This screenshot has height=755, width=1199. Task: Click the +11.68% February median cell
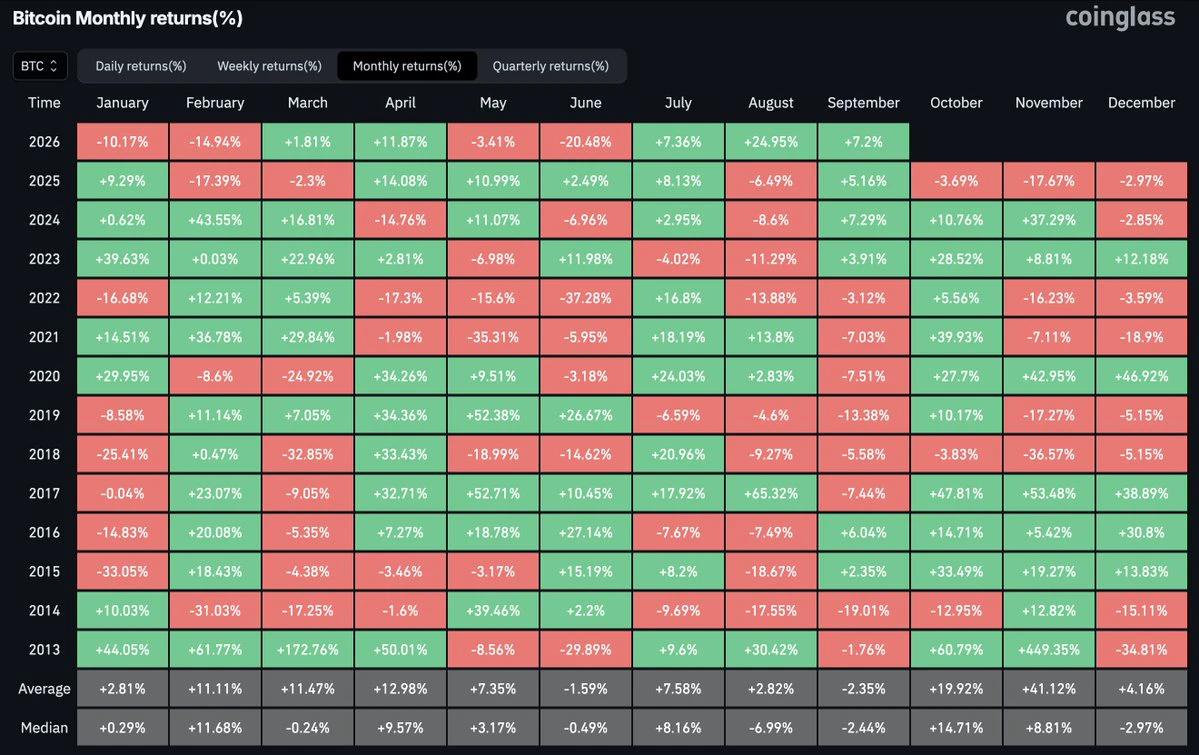click(215, 727)
